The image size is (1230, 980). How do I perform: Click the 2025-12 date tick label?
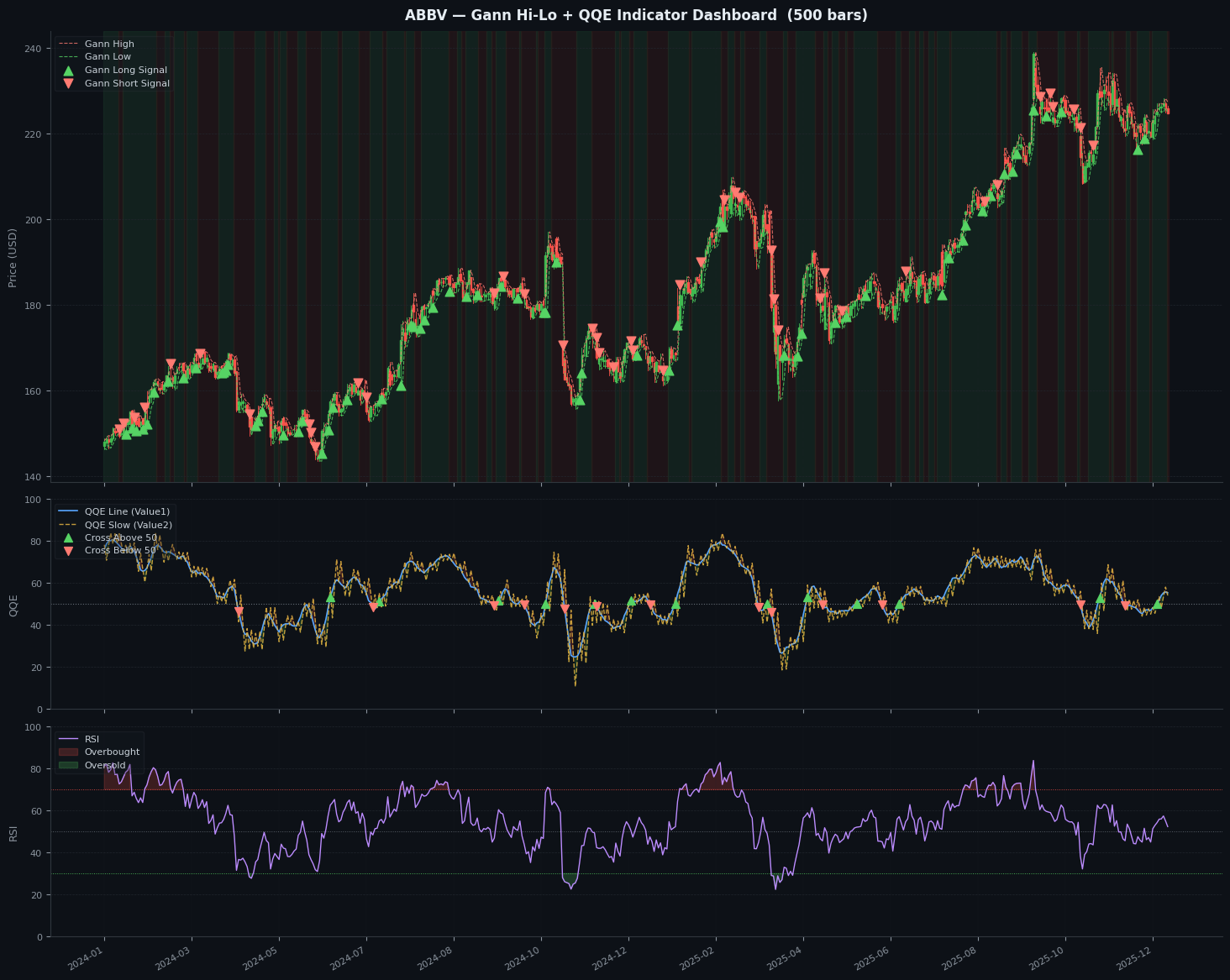1133,959
